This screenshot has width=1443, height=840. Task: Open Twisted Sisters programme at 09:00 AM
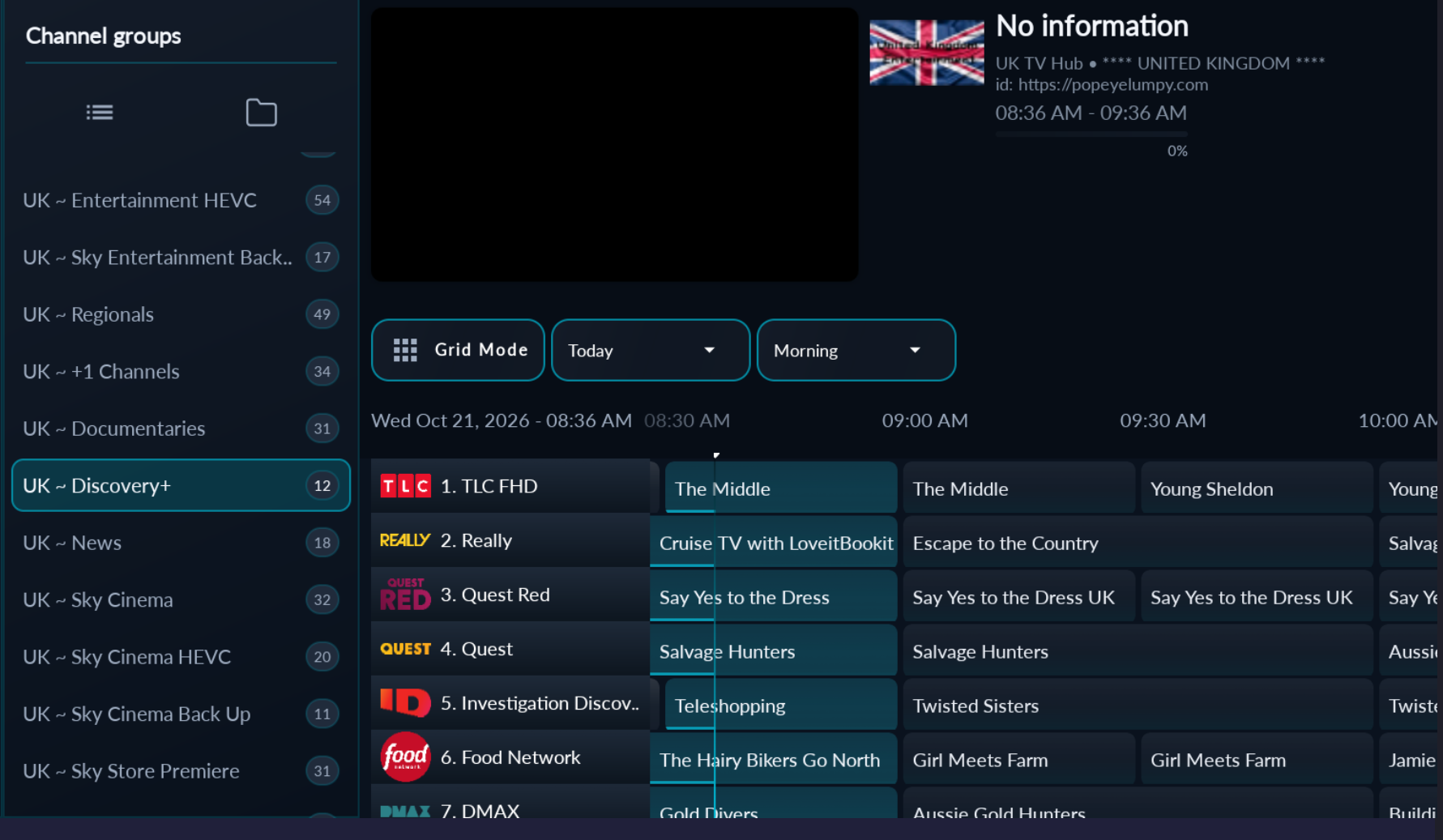(1138, 706)
